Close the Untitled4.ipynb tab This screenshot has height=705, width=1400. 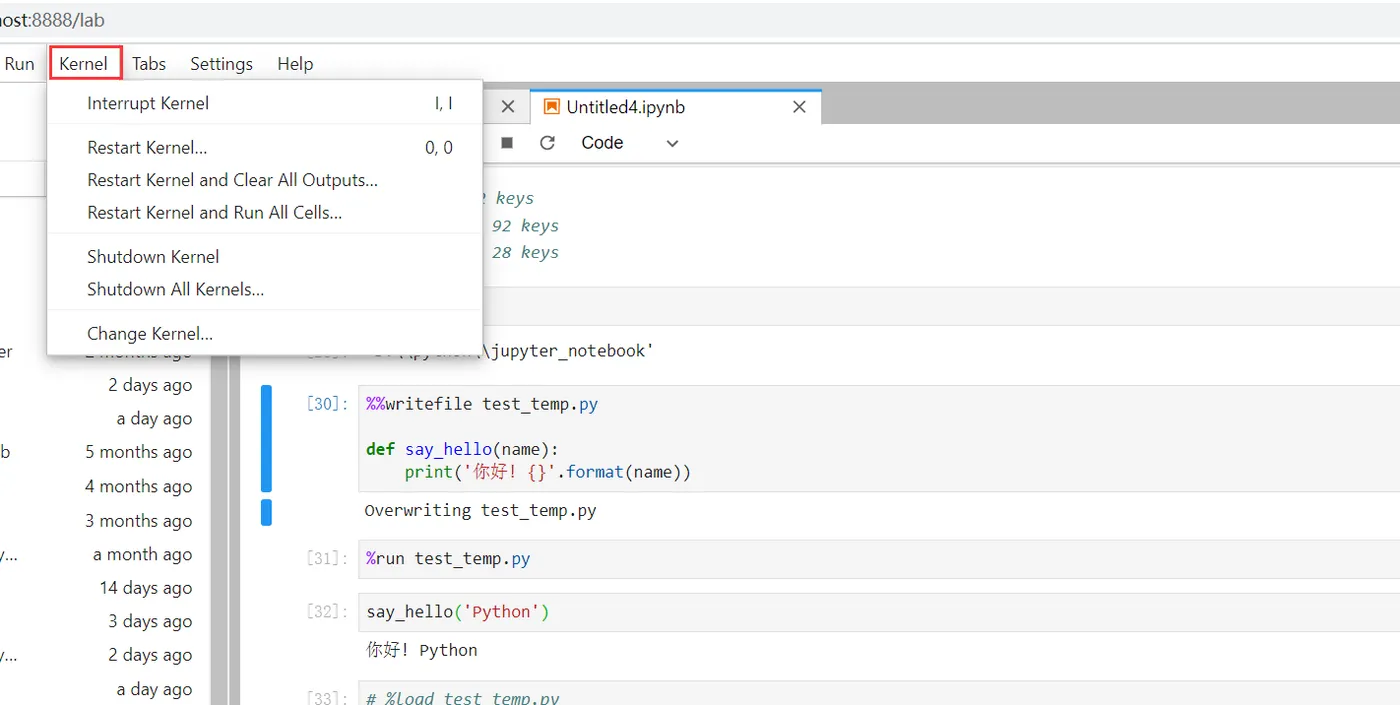pyautogui.click(x=799, y=107)
